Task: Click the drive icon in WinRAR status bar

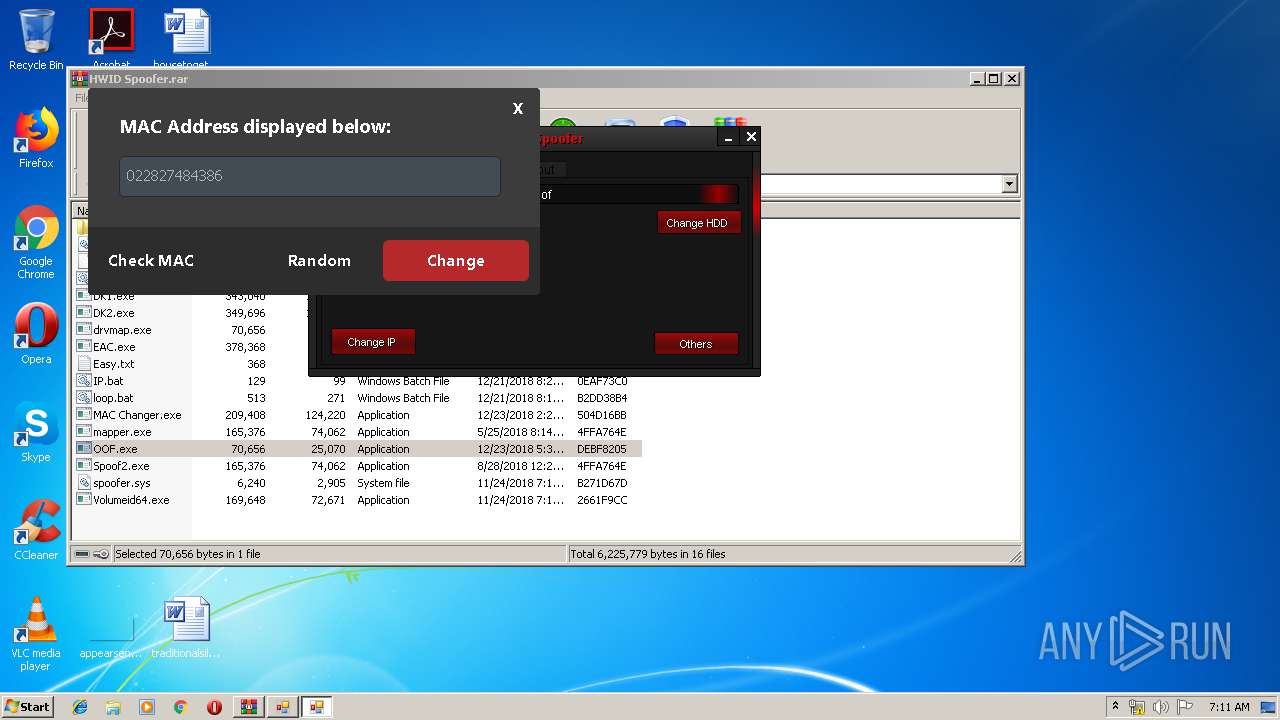Action: click(x=83, y=554)
